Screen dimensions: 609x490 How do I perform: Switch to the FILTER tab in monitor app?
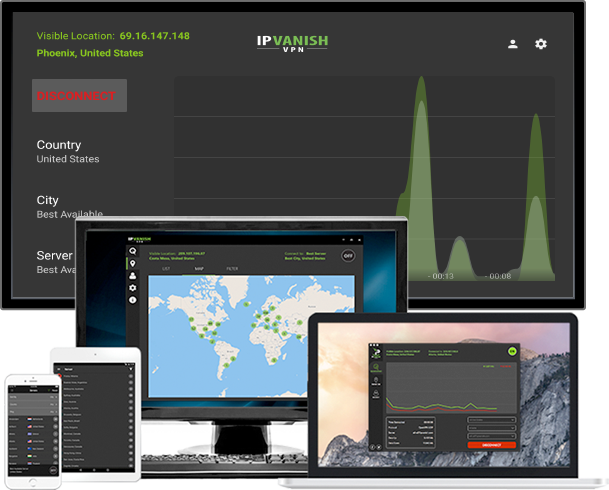232,269
